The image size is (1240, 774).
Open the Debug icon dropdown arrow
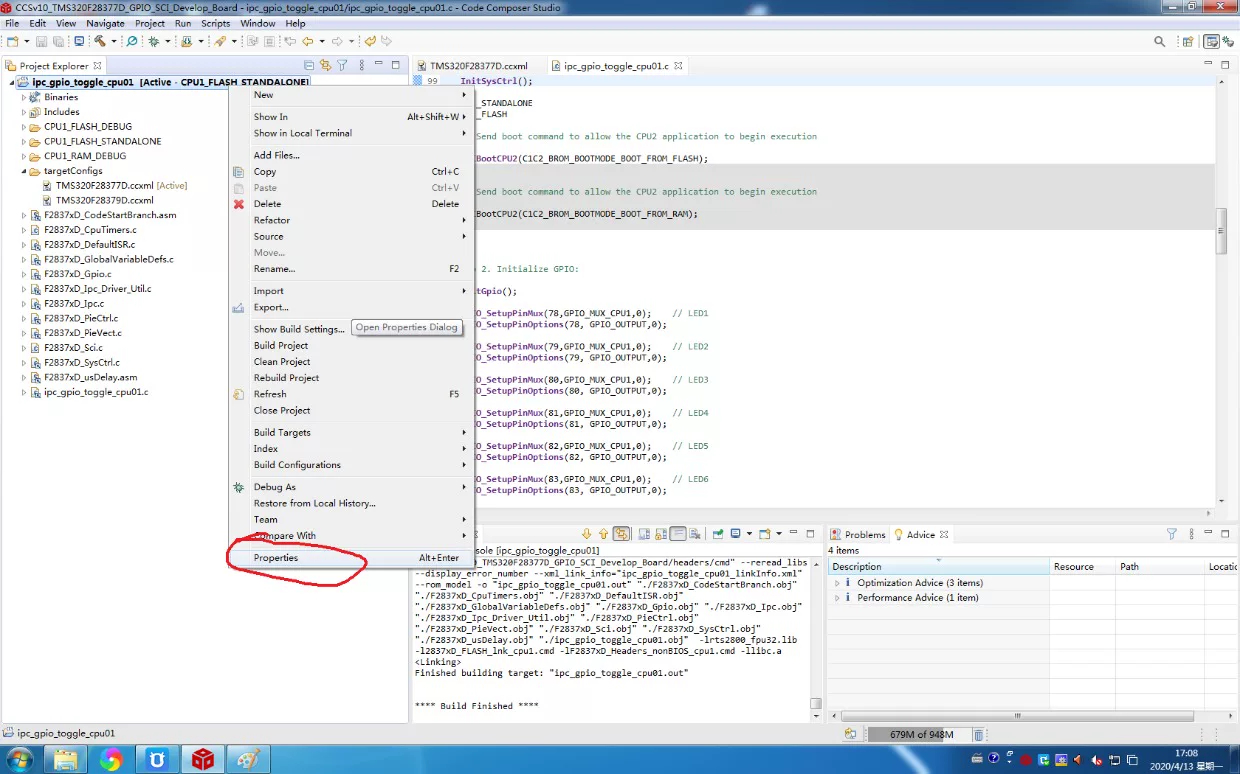click(168, 41)
